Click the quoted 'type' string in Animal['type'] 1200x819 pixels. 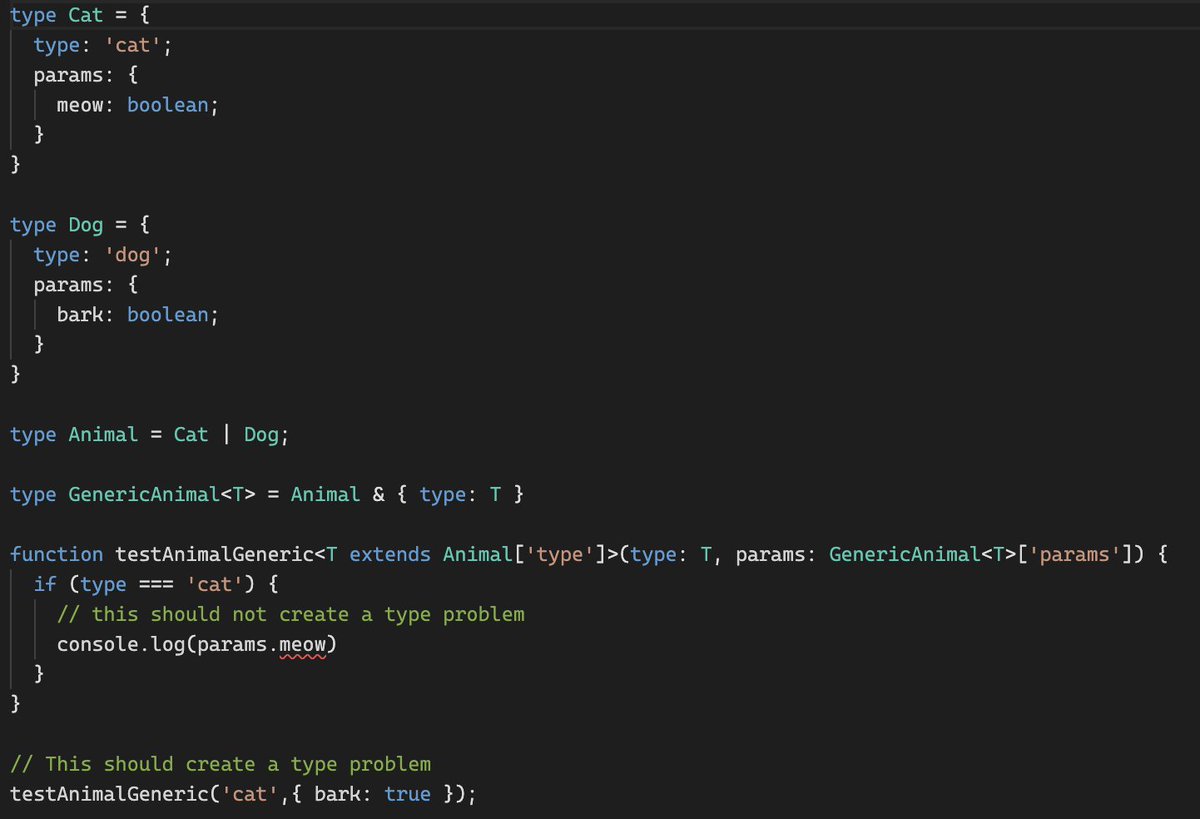tap(561, 554)
